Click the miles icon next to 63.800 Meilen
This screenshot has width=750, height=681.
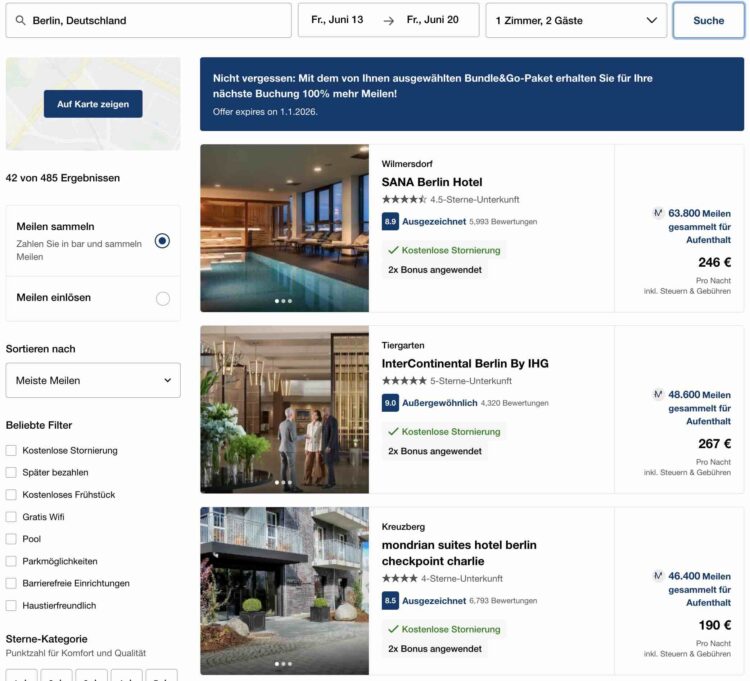click(658, 213)
